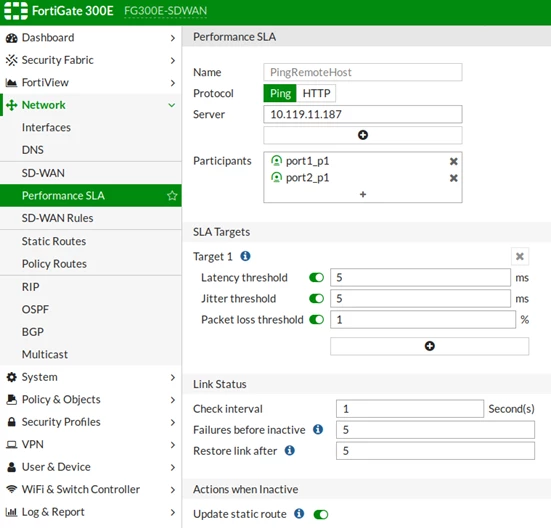Image resolution: width=551 pixels, height=528 pixels.
Task: Add another server with the plus icon
Action: [363, 135]
